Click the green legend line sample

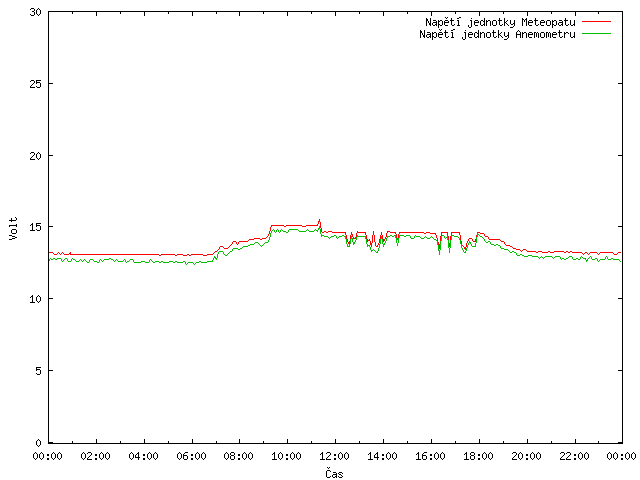596,33
